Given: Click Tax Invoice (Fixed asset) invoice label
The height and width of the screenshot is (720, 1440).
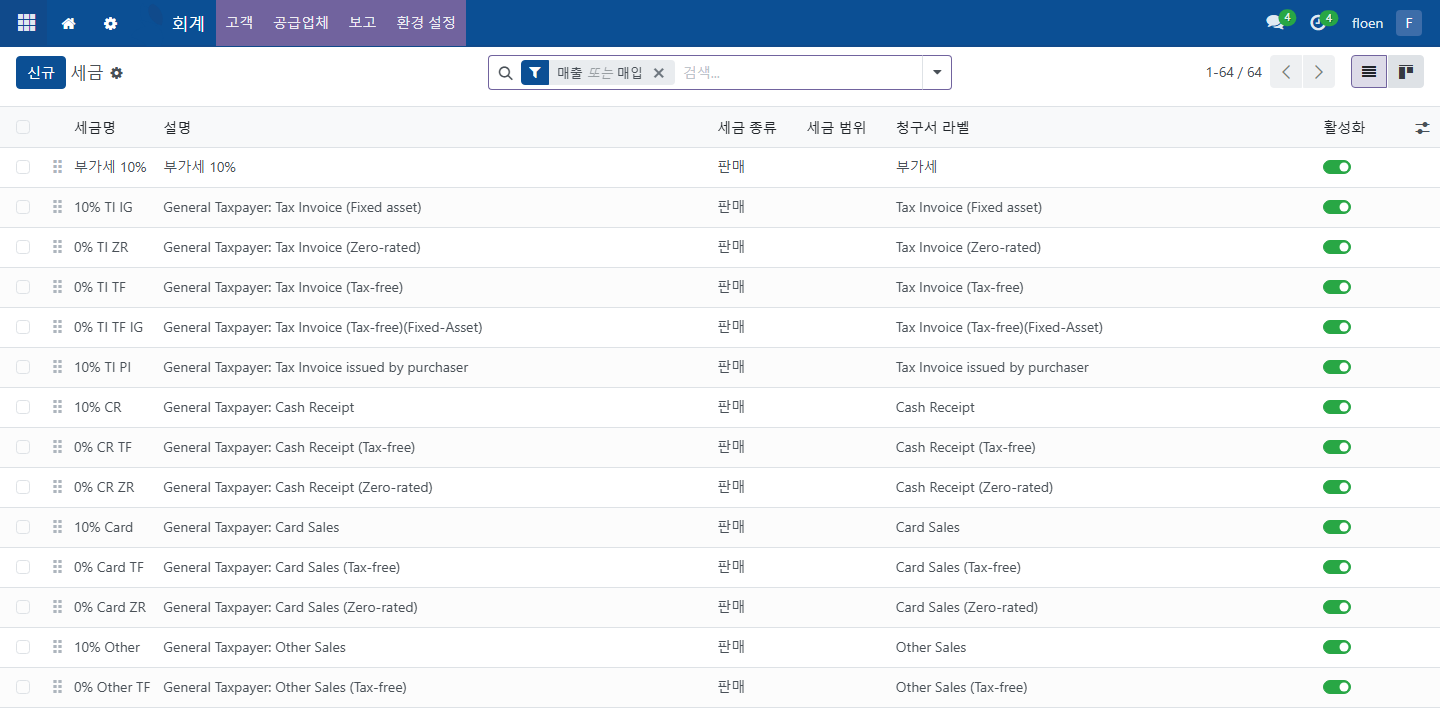Looking at the screenshot, I should (x=969, y=207).
